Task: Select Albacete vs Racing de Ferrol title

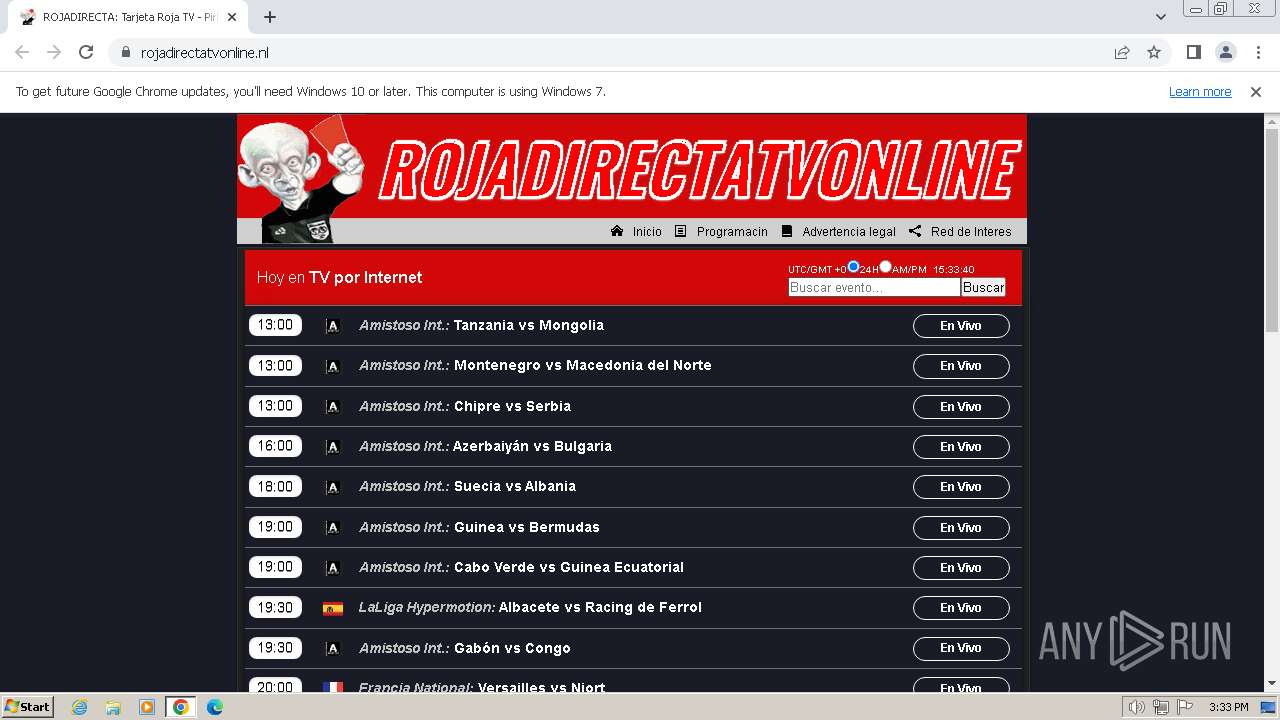Action: [x=600, y=607]
